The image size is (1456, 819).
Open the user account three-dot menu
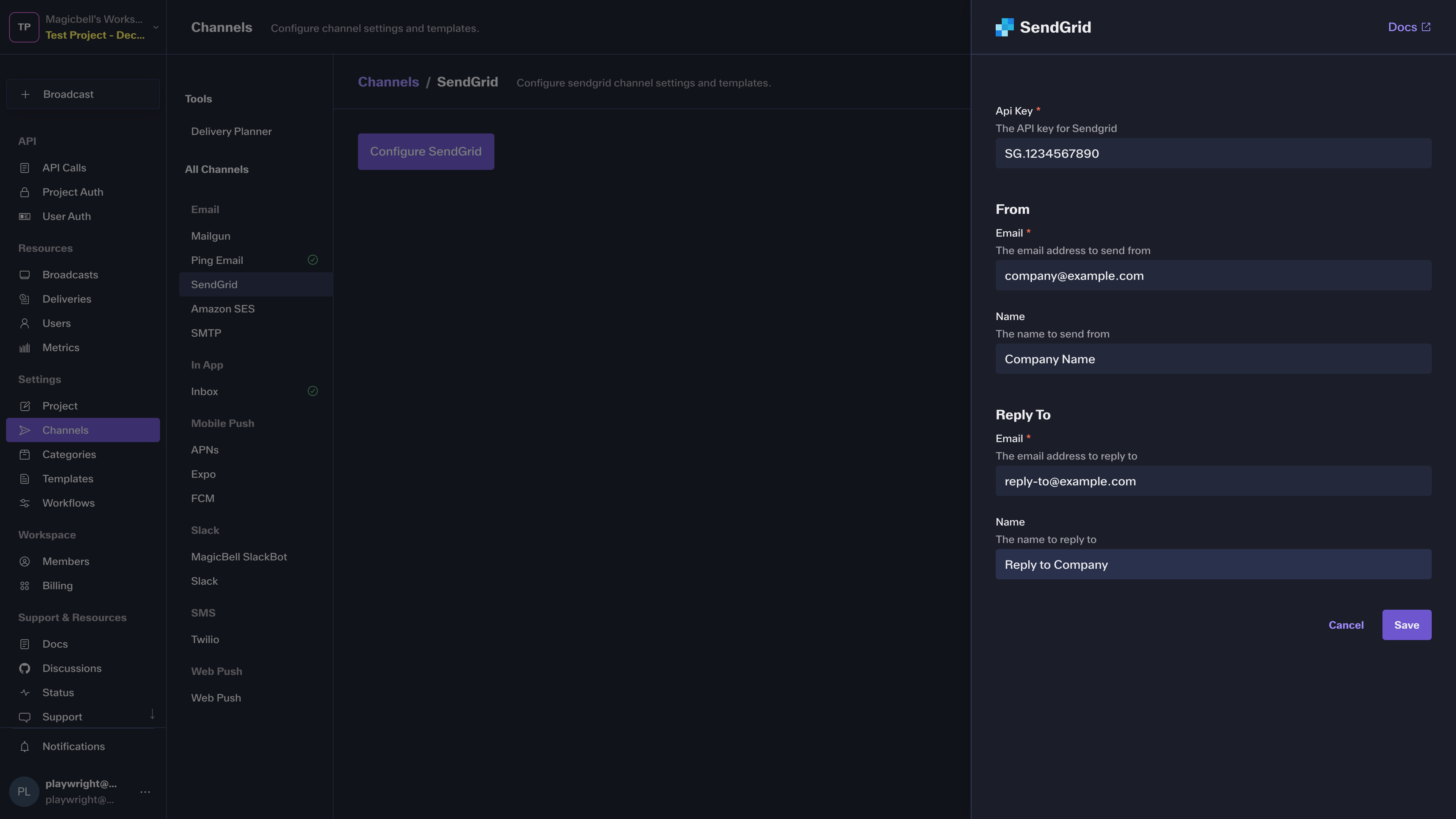pos(145,791)
